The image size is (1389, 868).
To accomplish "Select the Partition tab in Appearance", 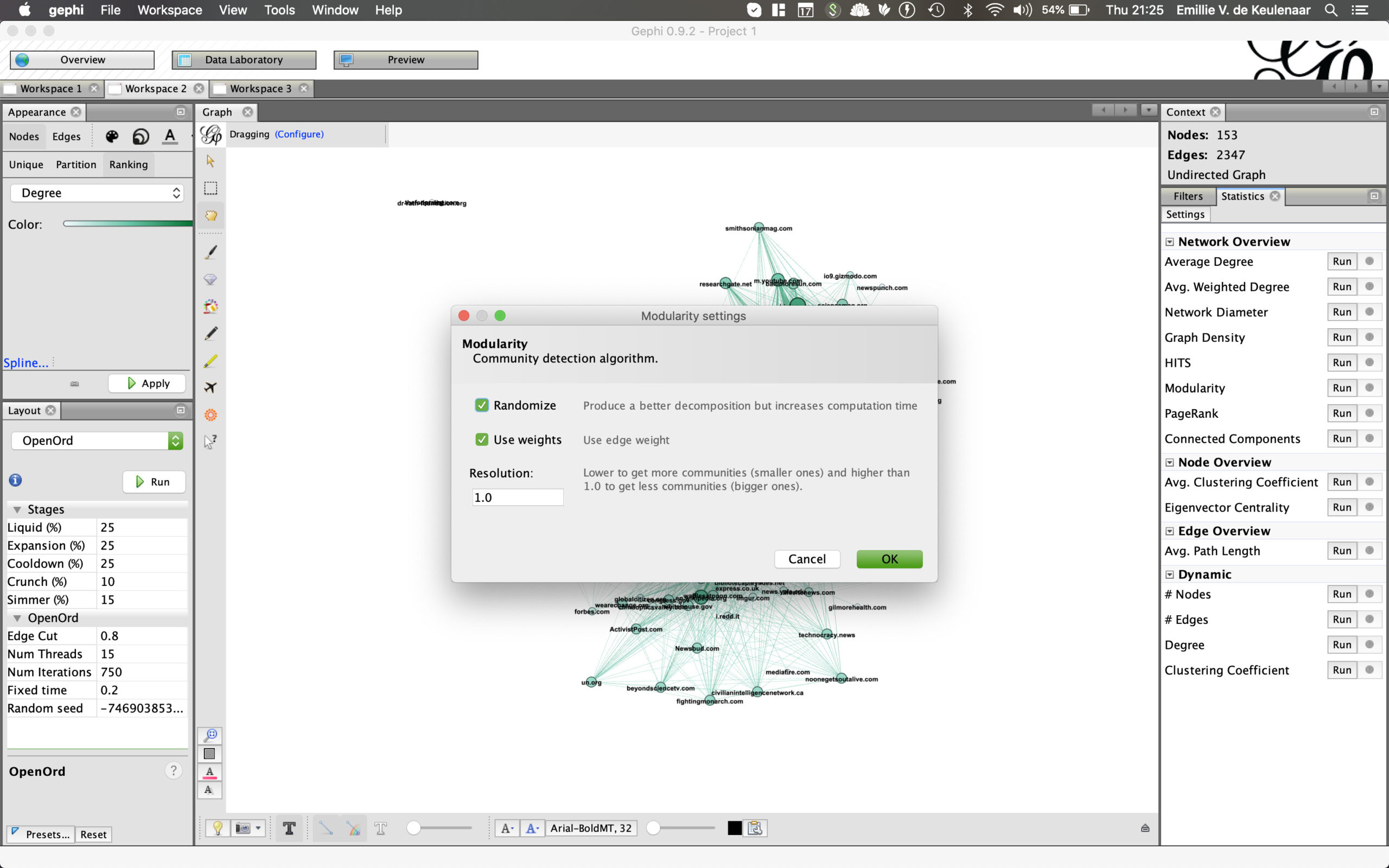I will click(x=76, y=165).
